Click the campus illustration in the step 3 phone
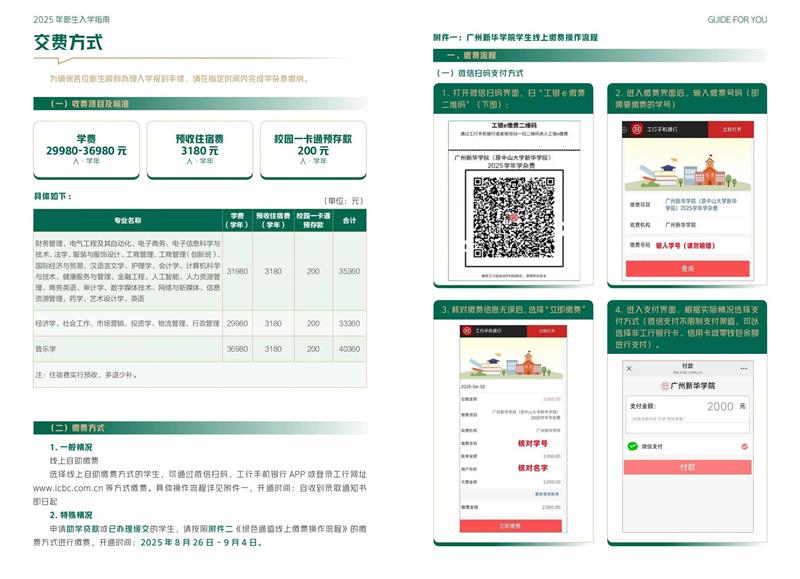This screenshot has height=579, width=800. pos(513,359)
